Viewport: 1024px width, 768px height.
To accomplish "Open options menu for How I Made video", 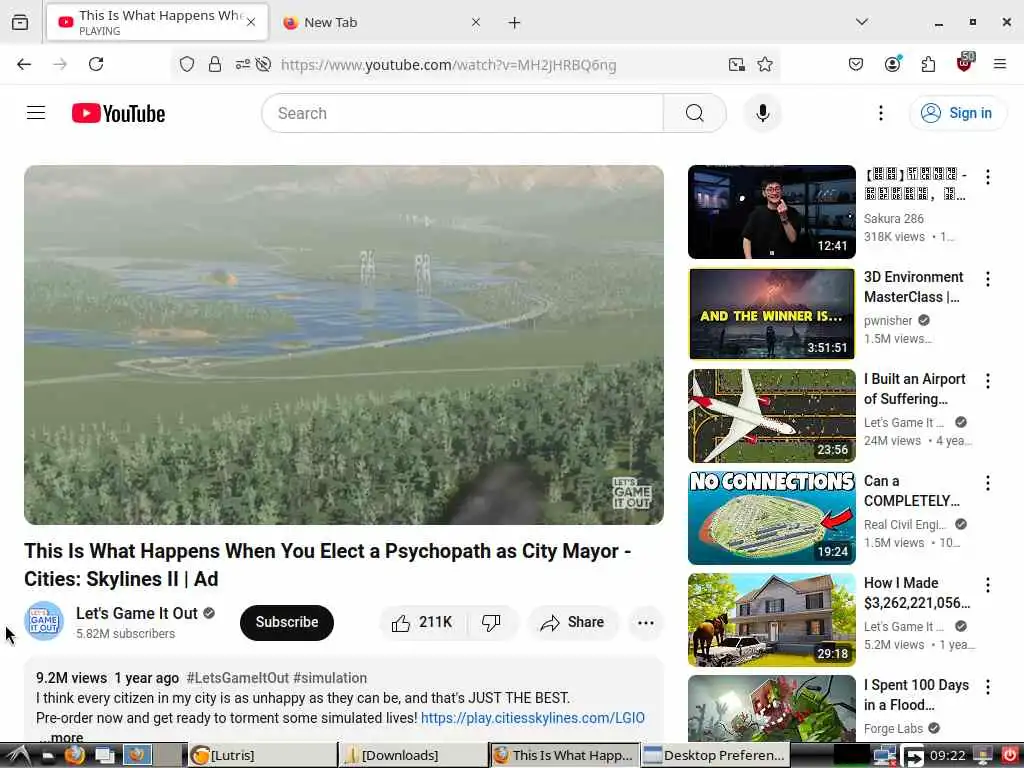I will 987,584.
